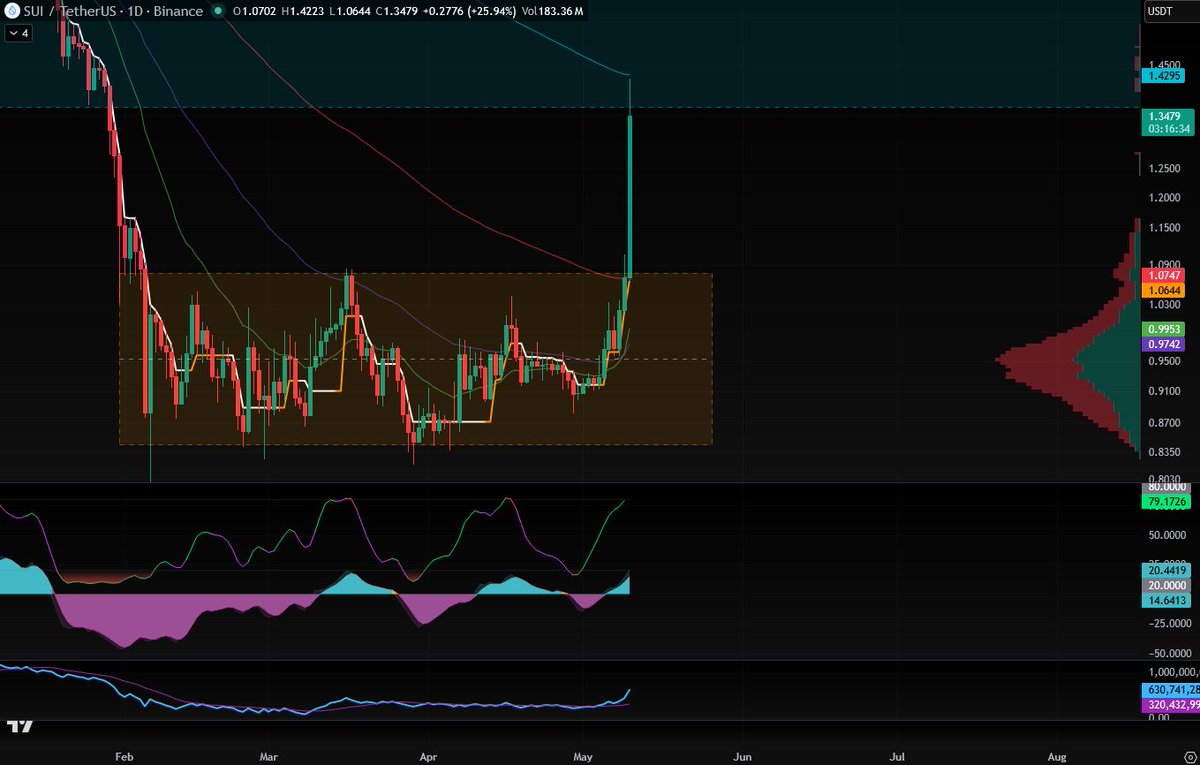Viewport: 1200px width, 765px height.
Task: Click the L1.0644 low value
Action: pyautogui.click(x=350, y=12)
